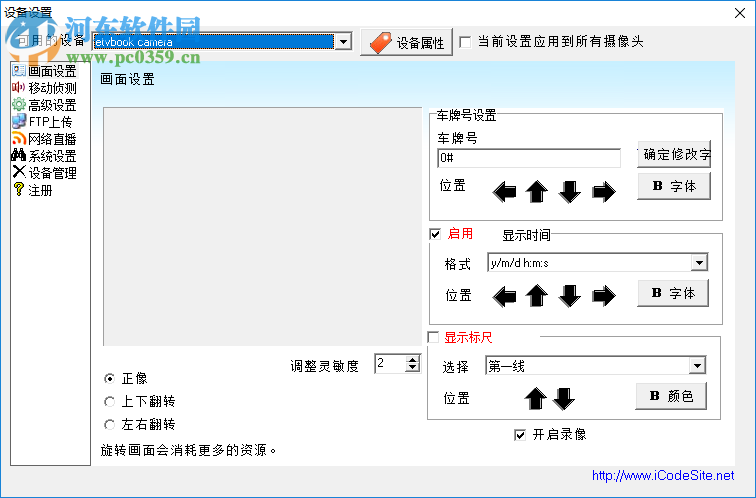Decrease the sensitivity spinner value
The width and height of the screenshot is (756, 498).
pos(412,367)
